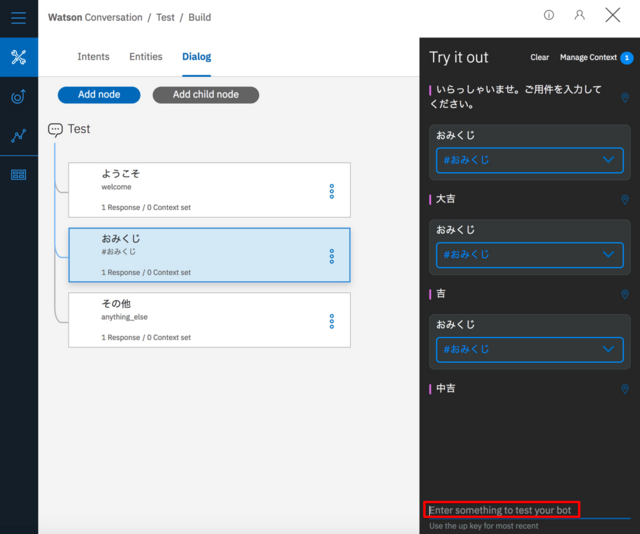Image resolution: width=640 pixels, height=534 pixels.
Task: Click location pin beside the welcome greeting message
Action: click(x=625, y=97)
